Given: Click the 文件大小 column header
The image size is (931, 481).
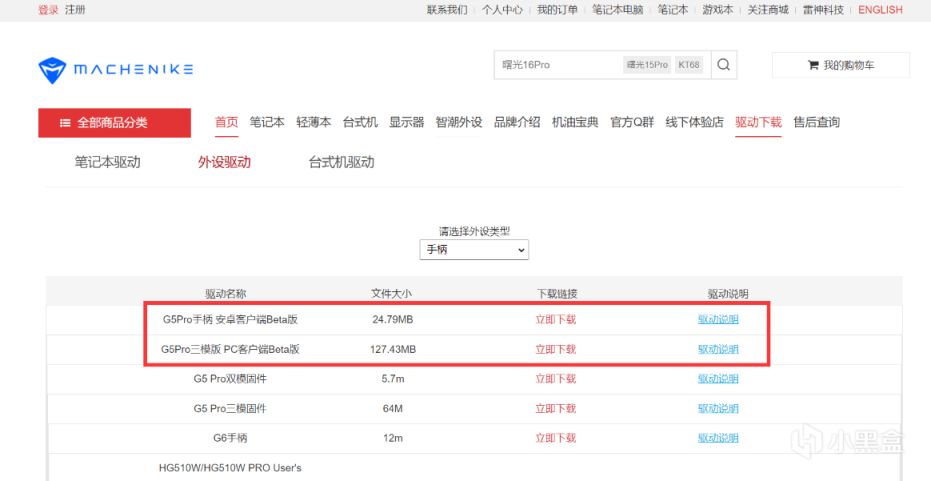Looking at the screenshot, I should pyautogui.click(x=391, y=294).
